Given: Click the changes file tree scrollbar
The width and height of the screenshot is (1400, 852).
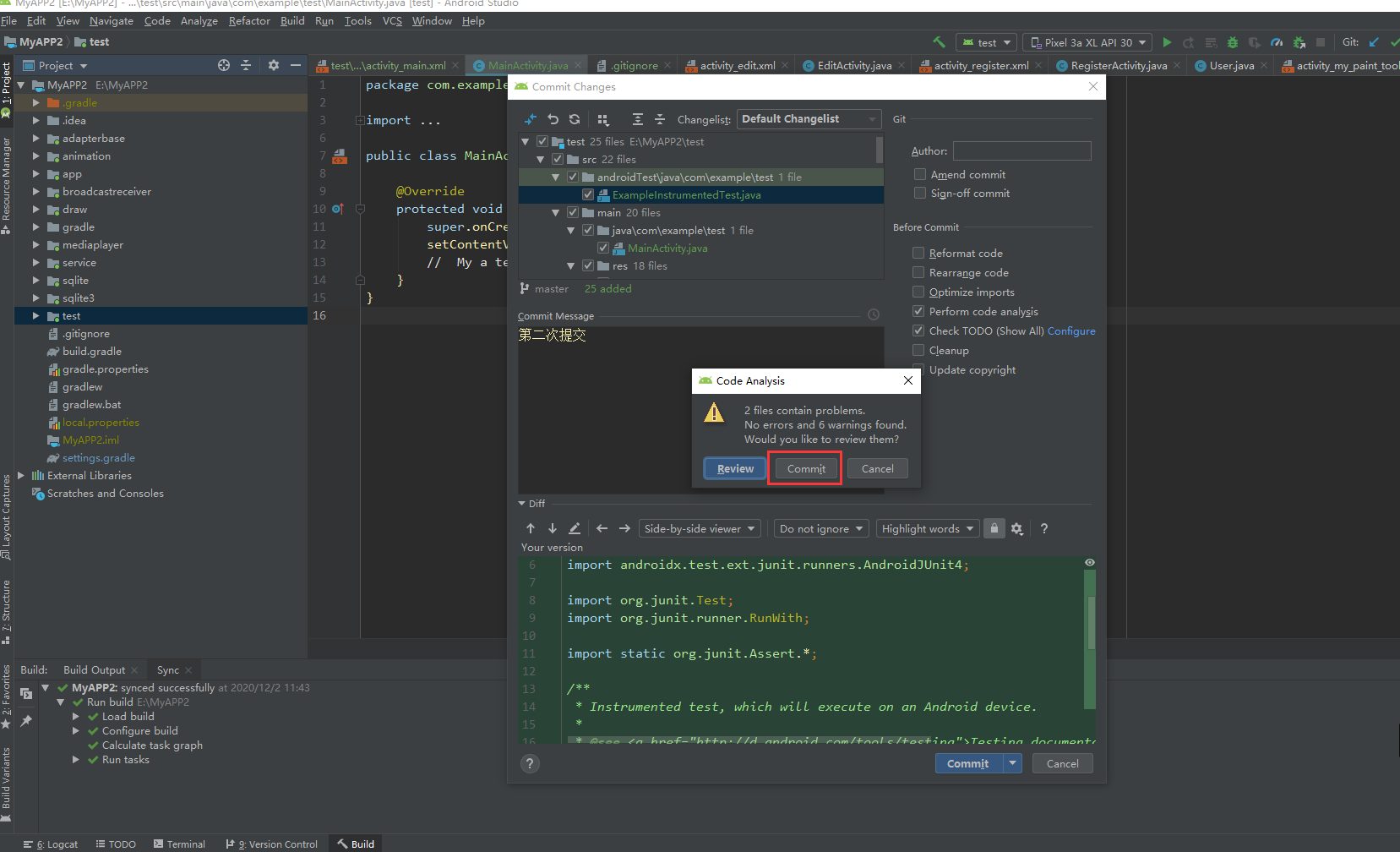Looking at the screenshot, I should 880,150.
